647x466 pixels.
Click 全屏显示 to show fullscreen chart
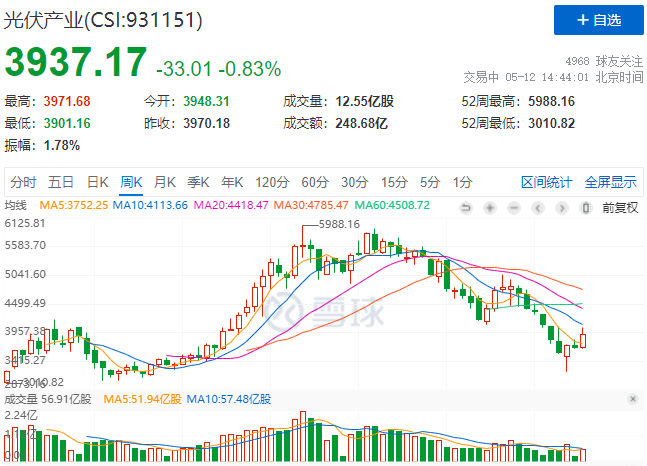click(x=610, y=182)
